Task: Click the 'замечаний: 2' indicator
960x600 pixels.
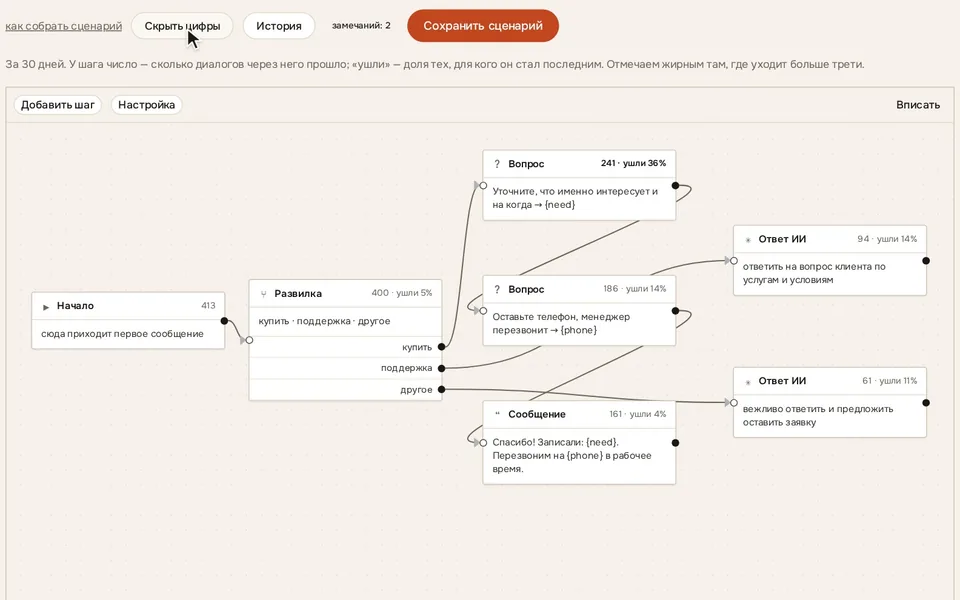Action: tap(361, 26)
